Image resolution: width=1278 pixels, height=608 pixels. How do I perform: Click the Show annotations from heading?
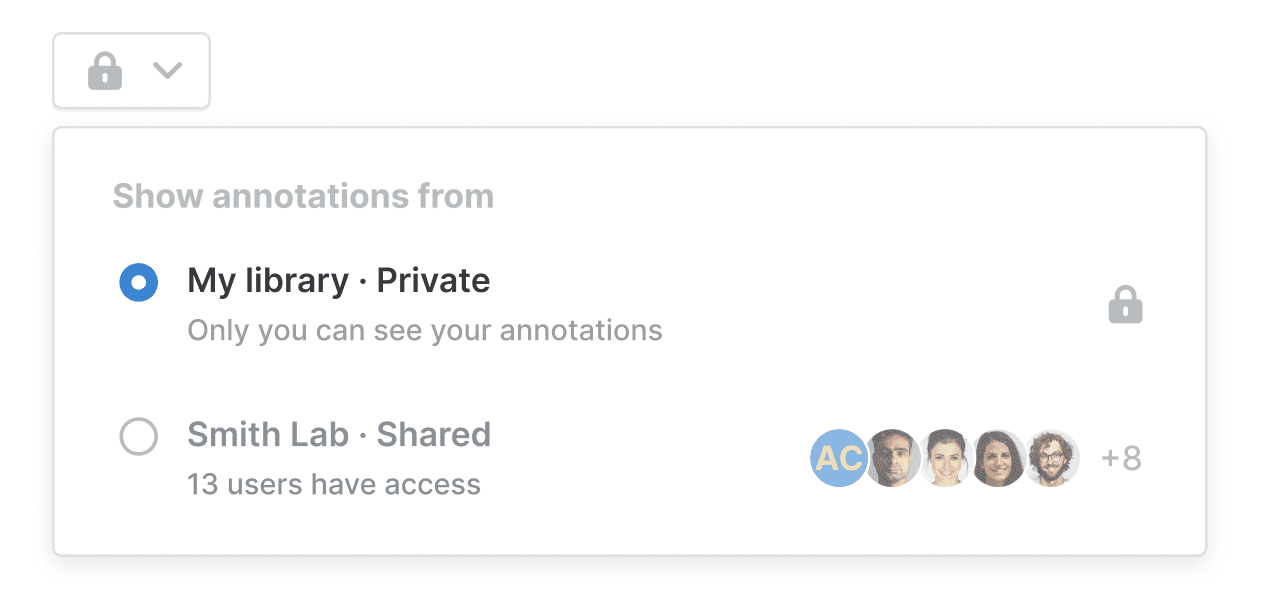tap(303, 196)
